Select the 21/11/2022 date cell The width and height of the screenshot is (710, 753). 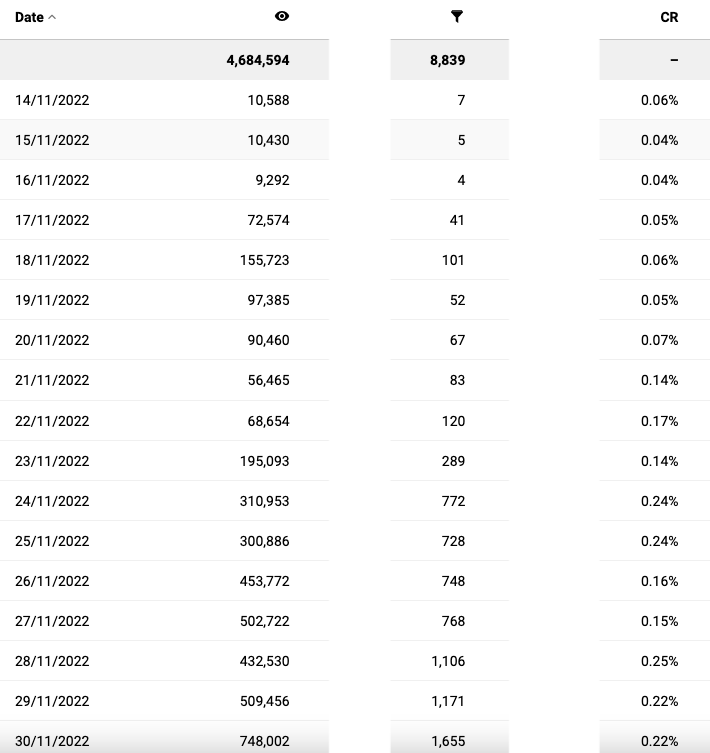click(x=52, y=380)
